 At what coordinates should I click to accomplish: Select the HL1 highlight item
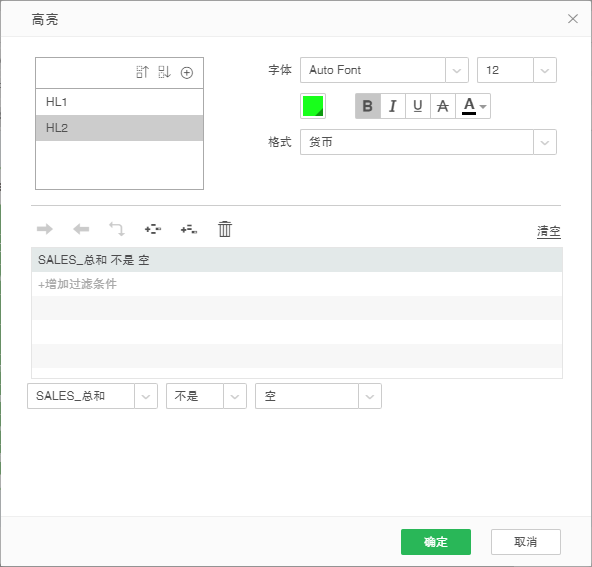pos(119,102)
